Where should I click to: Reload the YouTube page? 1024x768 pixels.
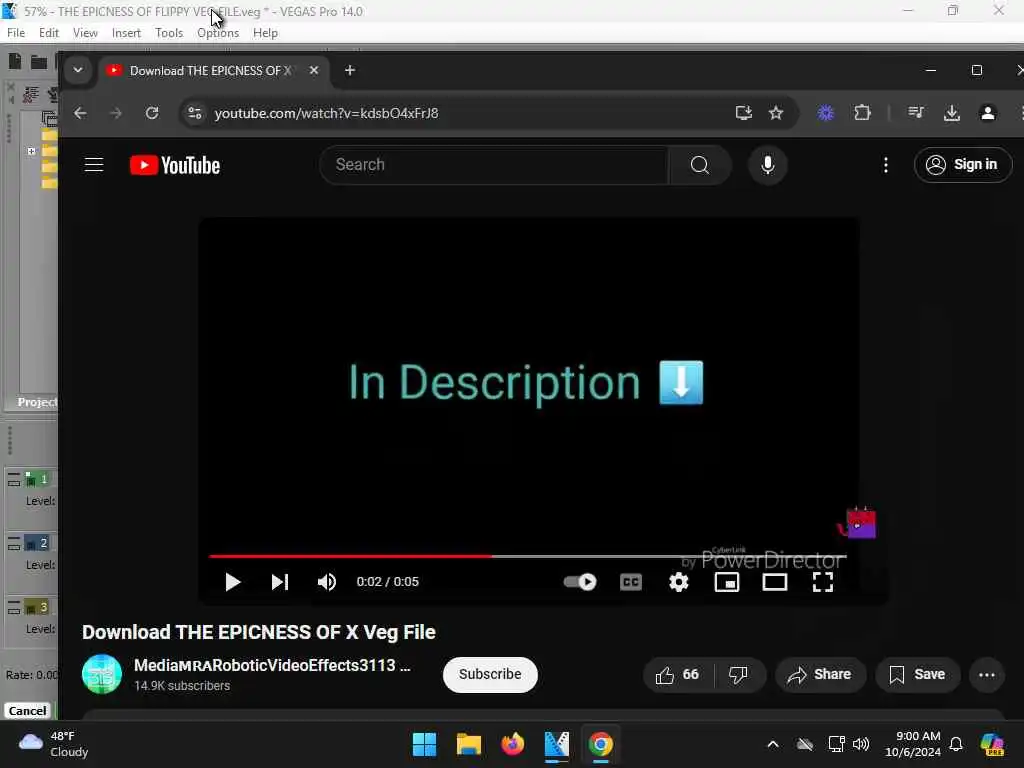[152, 113]
